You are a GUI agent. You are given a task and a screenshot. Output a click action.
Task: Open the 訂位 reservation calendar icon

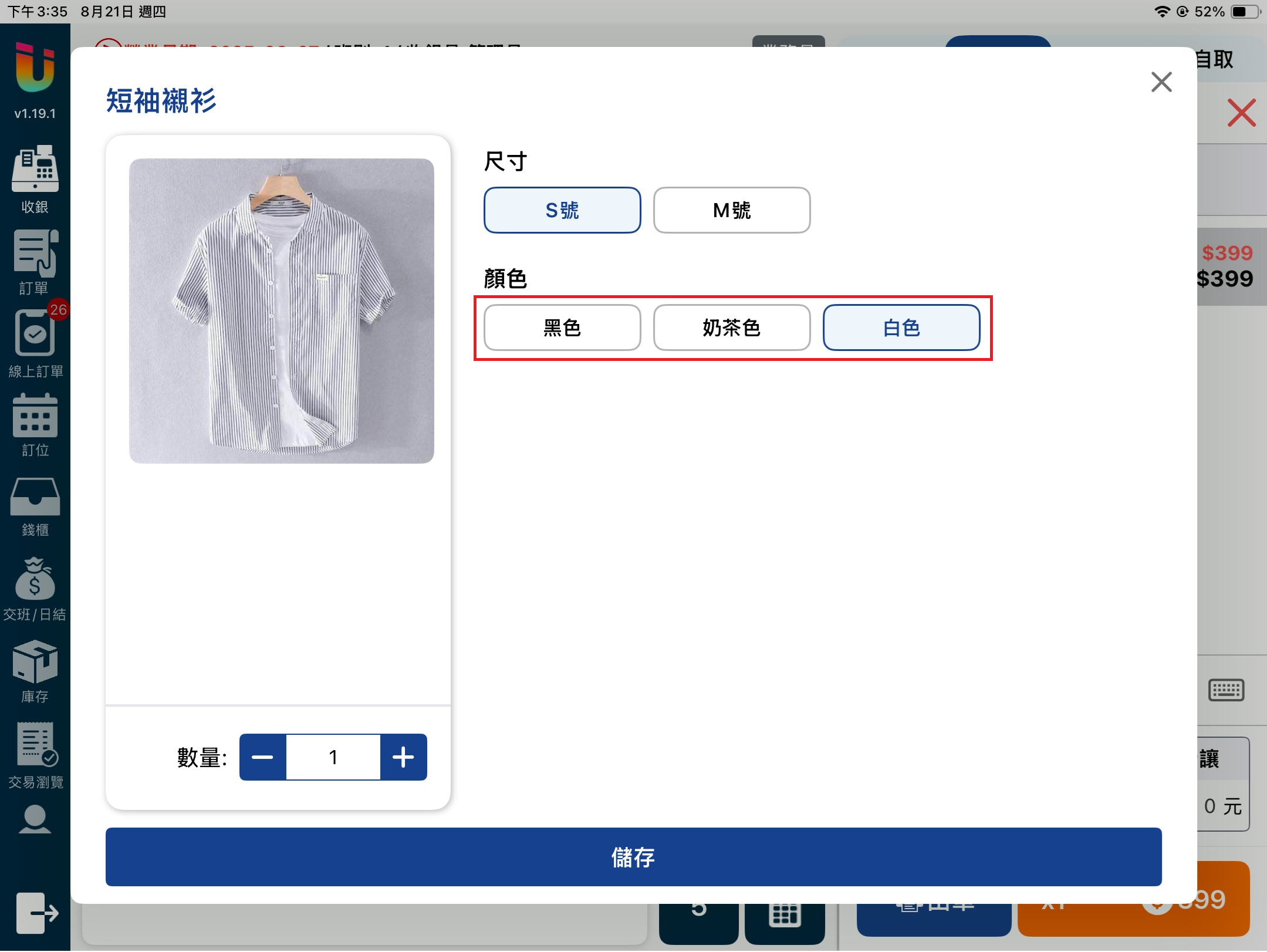point(35,416)
